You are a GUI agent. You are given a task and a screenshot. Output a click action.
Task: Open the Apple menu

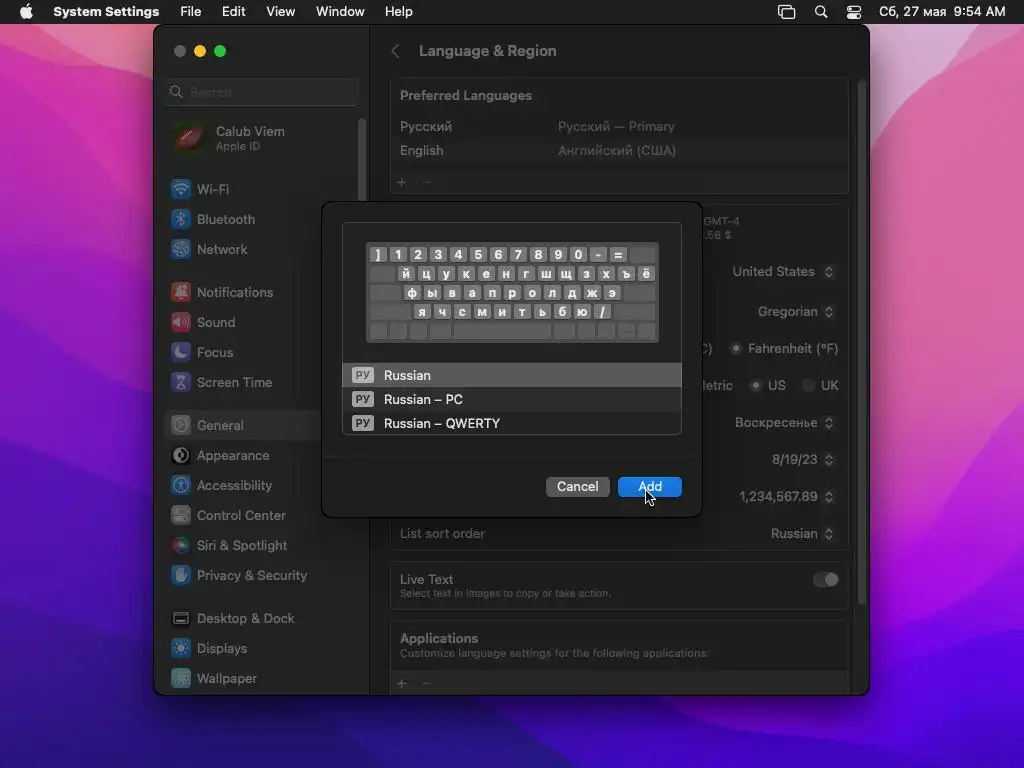click(x=26, y=12)
